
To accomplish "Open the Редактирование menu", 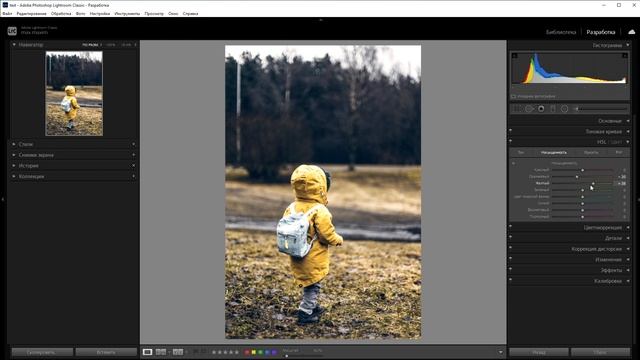I will [x=31, y=13].
